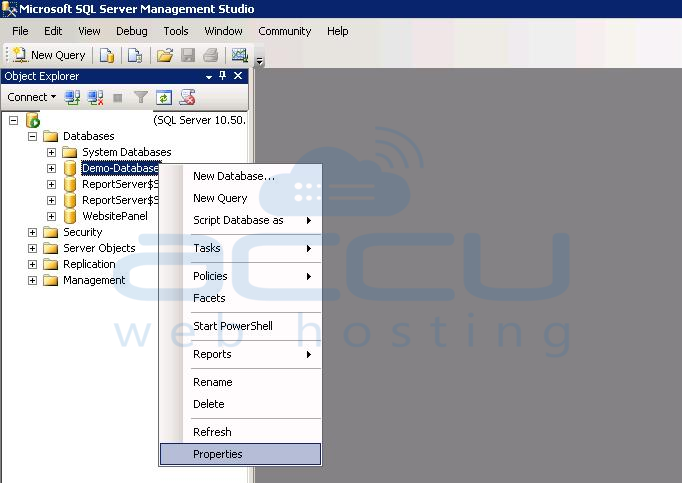Choose Rename from context menu
The height and width of the screenshot is (483, 682).
241,382
